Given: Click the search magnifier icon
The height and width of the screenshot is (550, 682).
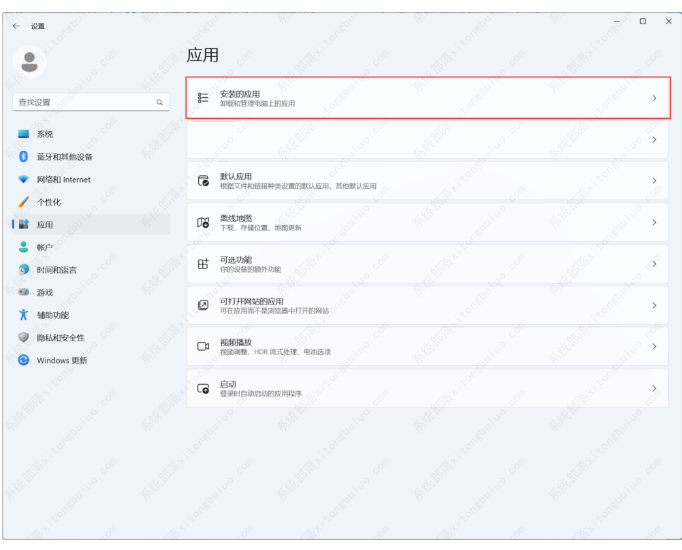Looking at the screenshot, I should pyautogui.click(x=160, y=102).
